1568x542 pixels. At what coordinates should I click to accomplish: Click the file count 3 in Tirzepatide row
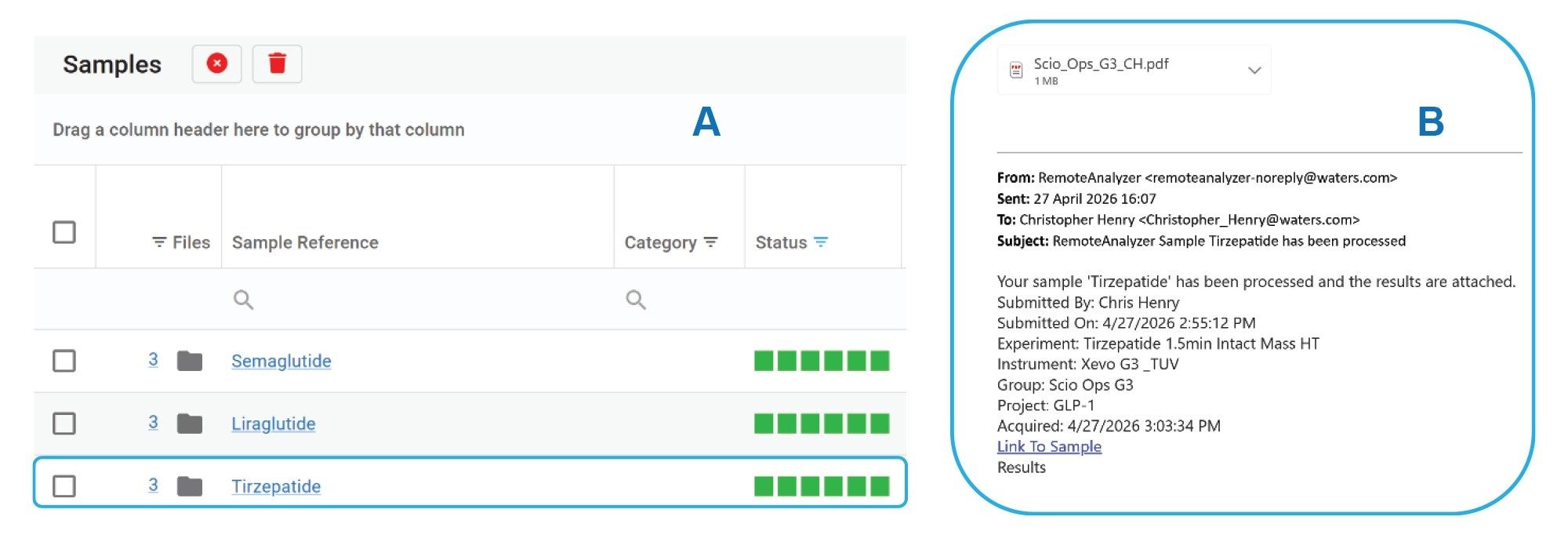(153, 485)
